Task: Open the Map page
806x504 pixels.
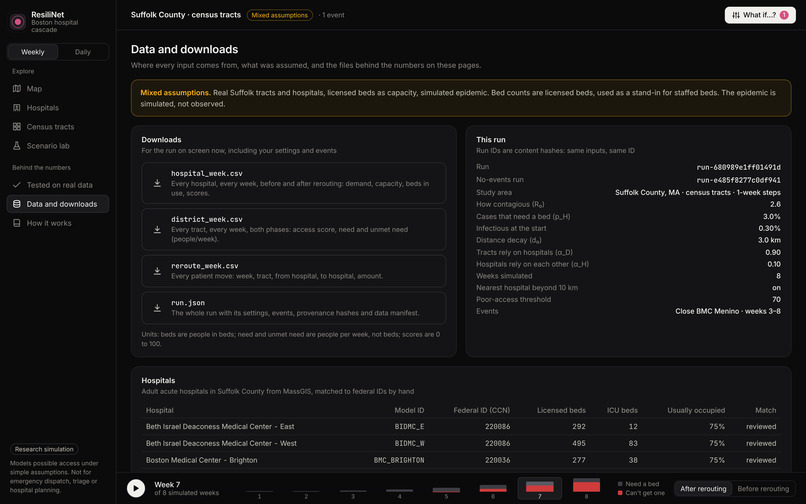Action: coord(58,88)
